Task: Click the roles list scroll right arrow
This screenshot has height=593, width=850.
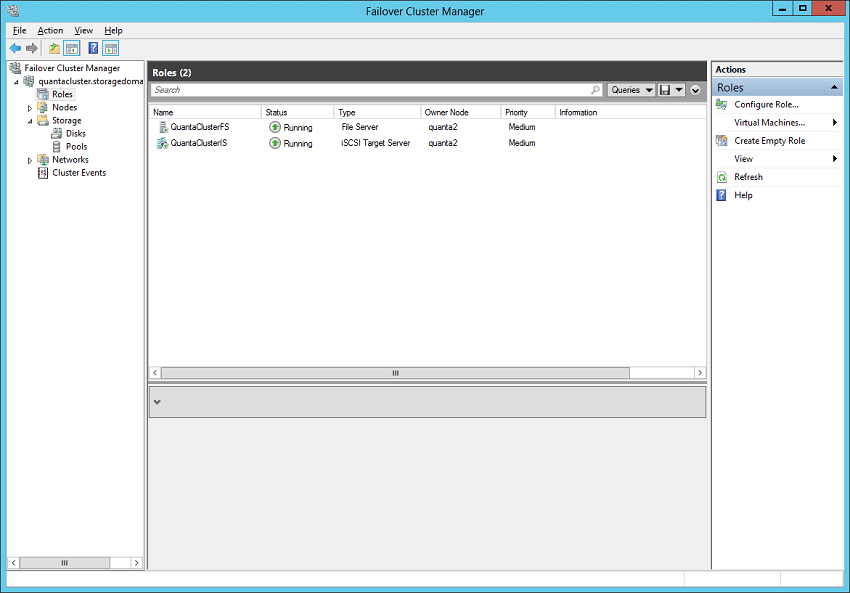Action: pos(700,373)
